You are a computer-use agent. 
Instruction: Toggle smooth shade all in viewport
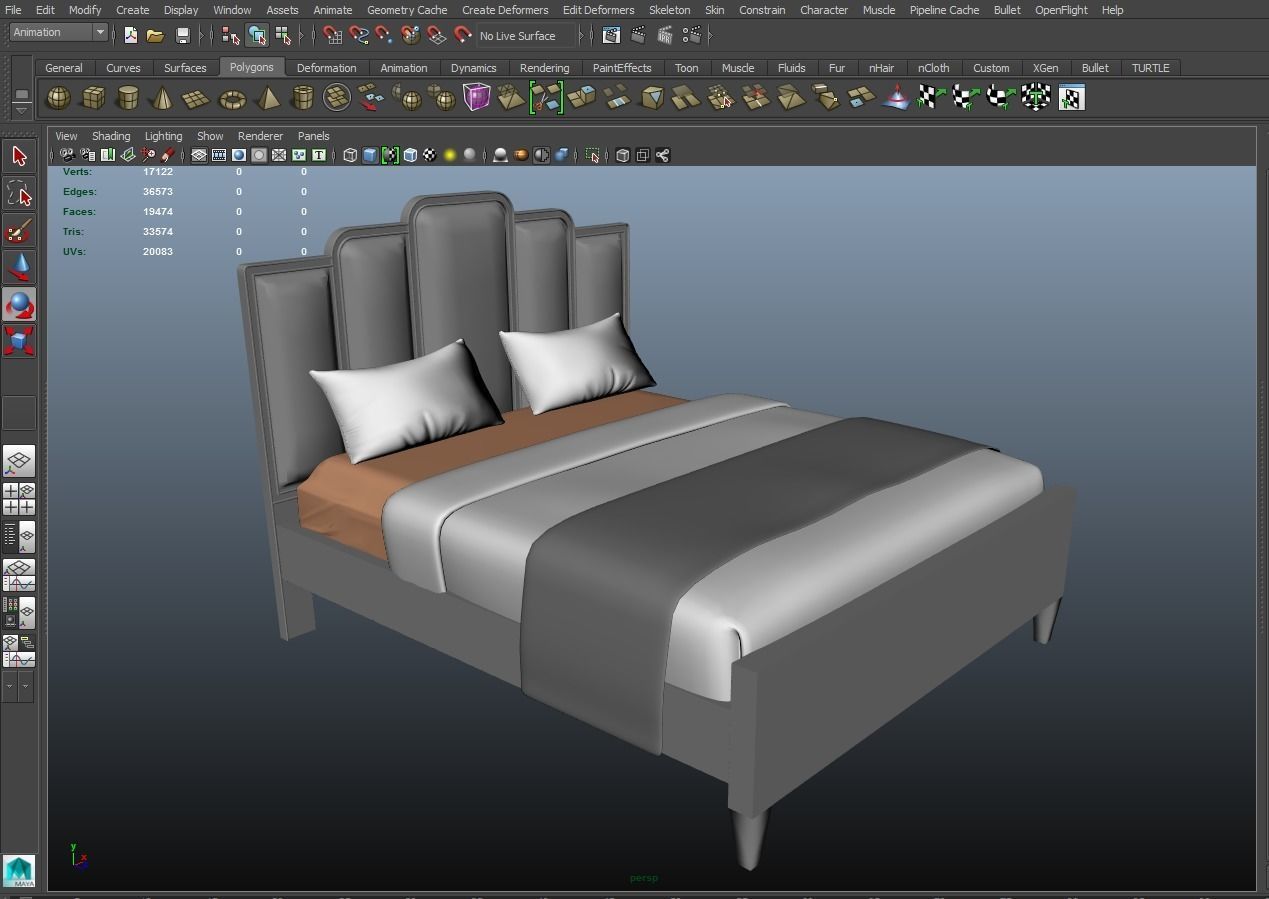370,155
